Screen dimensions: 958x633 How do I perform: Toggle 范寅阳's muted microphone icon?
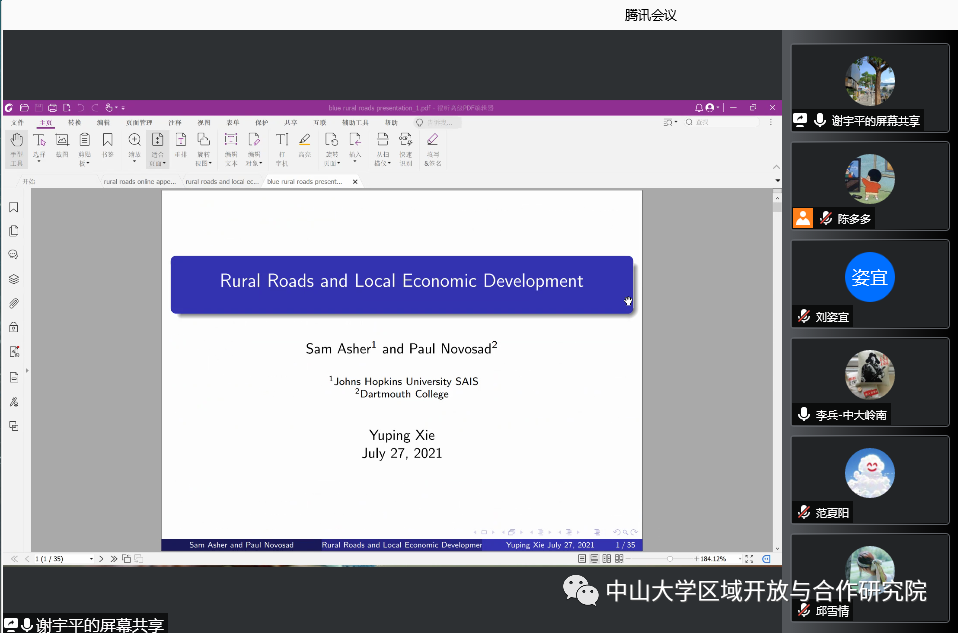click(x=803, y=512)
